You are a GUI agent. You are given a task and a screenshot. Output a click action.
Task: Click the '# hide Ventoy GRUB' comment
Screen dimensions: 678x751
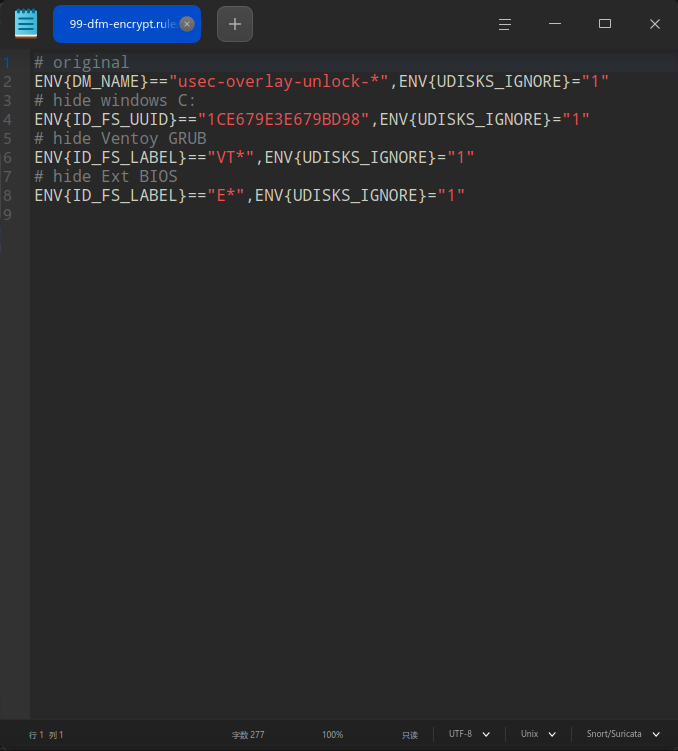(120, 138)
